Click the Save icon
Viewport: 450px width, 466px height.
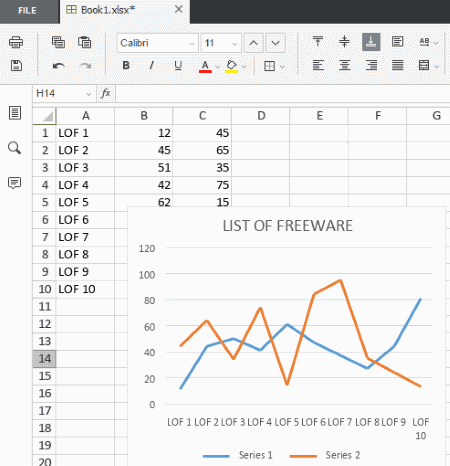[x=16, y=65]
